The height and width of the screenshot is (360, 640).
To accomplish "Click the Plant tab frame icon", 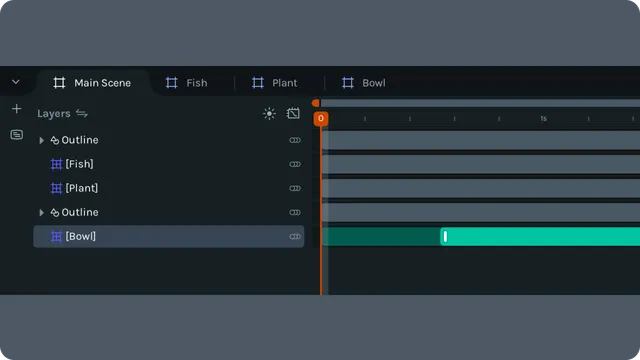I will click(x=258, y=83).
